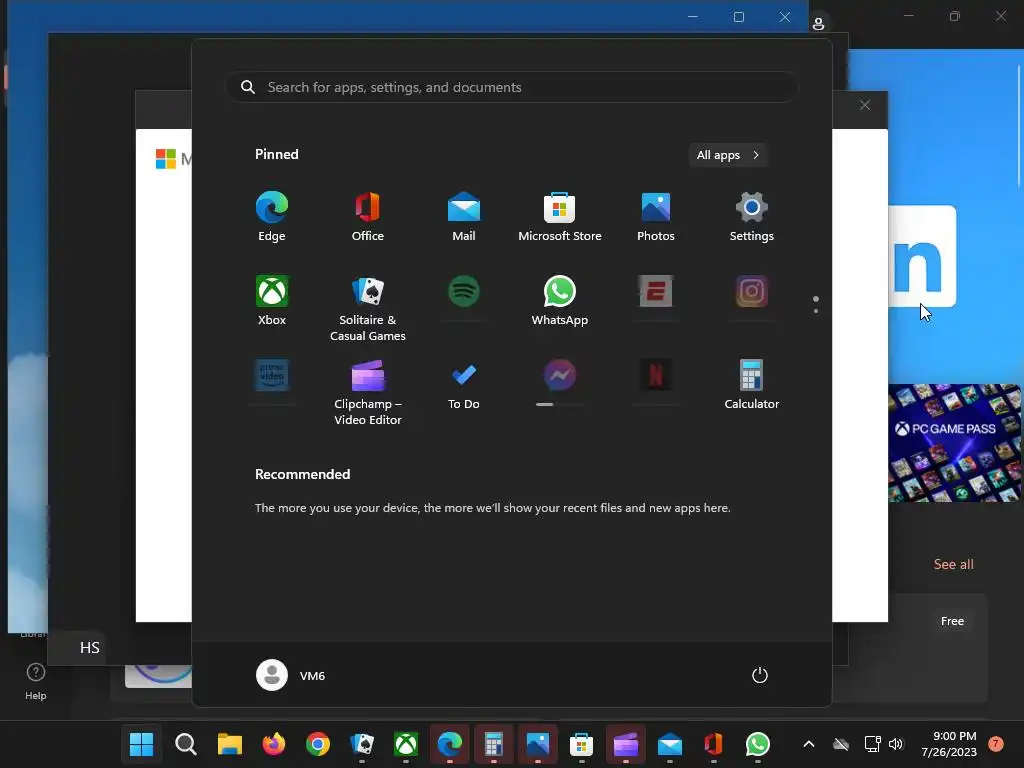Switch to Calculator on the taskbar
Image resolution: width=1024 pixels, height=768 pixels.
point(494,744)
